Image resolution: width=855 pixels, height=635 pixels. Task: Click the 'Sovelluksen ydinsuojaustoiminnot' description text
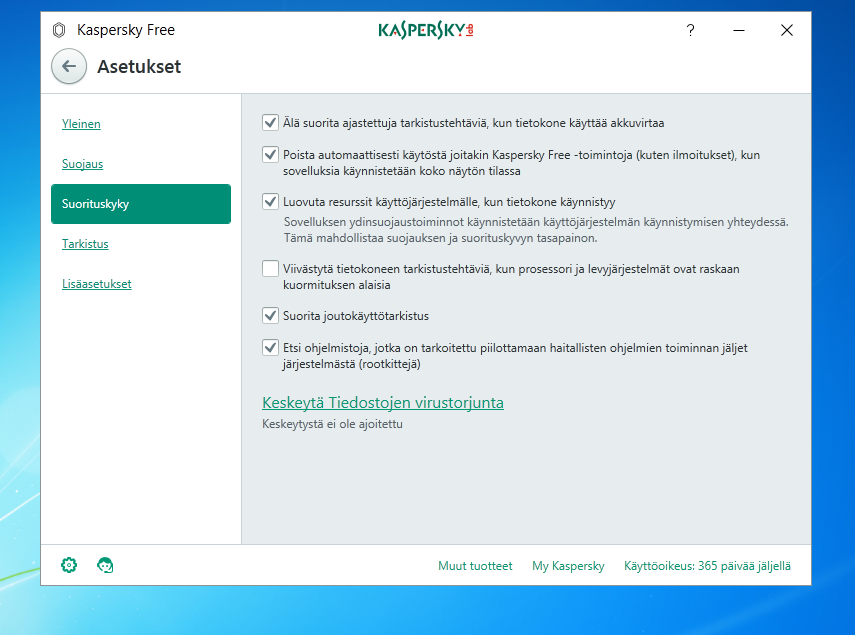(536, 230)
